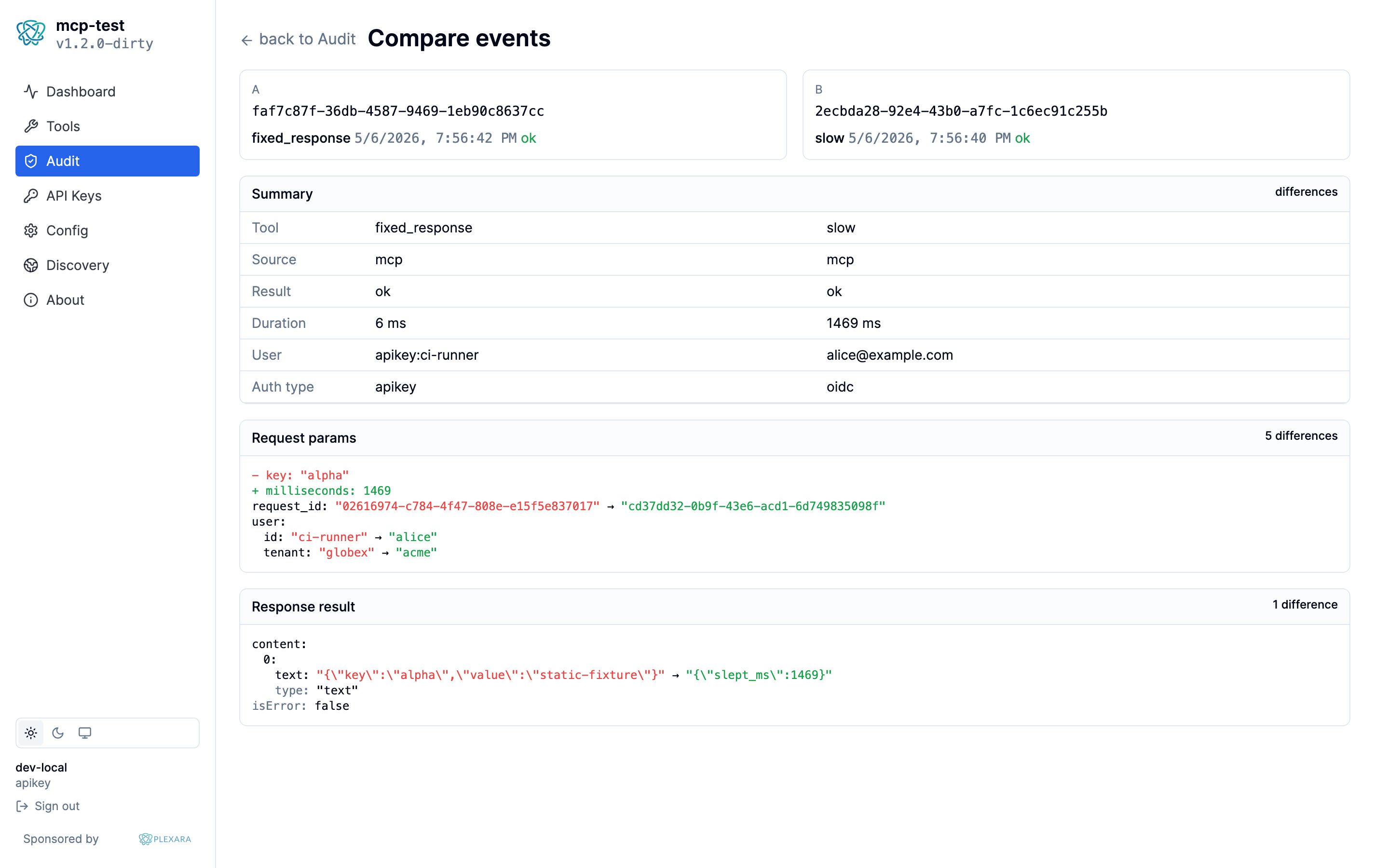
Task: Click the About info icon
Action: 31,300
